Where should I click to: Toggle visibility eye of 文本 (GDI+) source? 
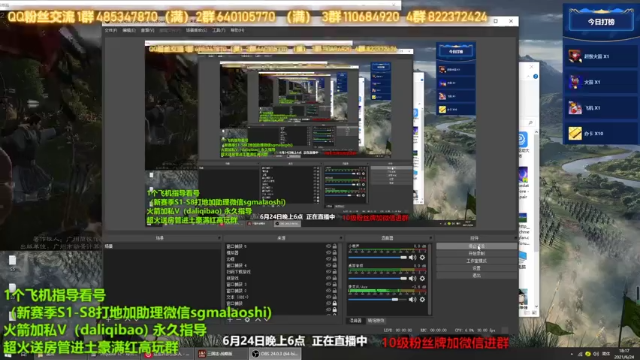click(x=328, y=297)
